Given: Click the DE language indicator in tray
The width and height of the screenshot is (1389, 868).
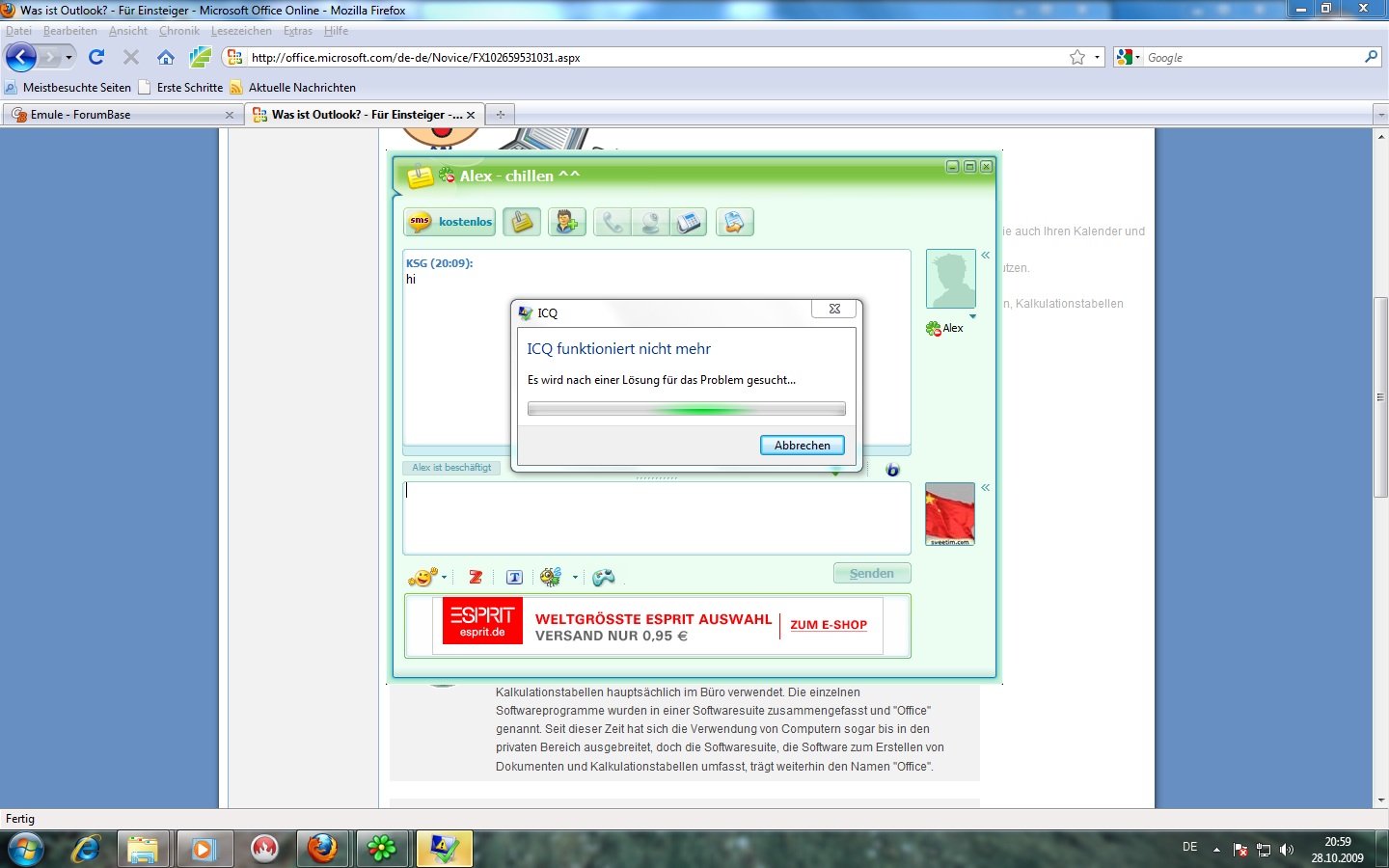Looking at the screenshot, I should (x=1190, y=847).
